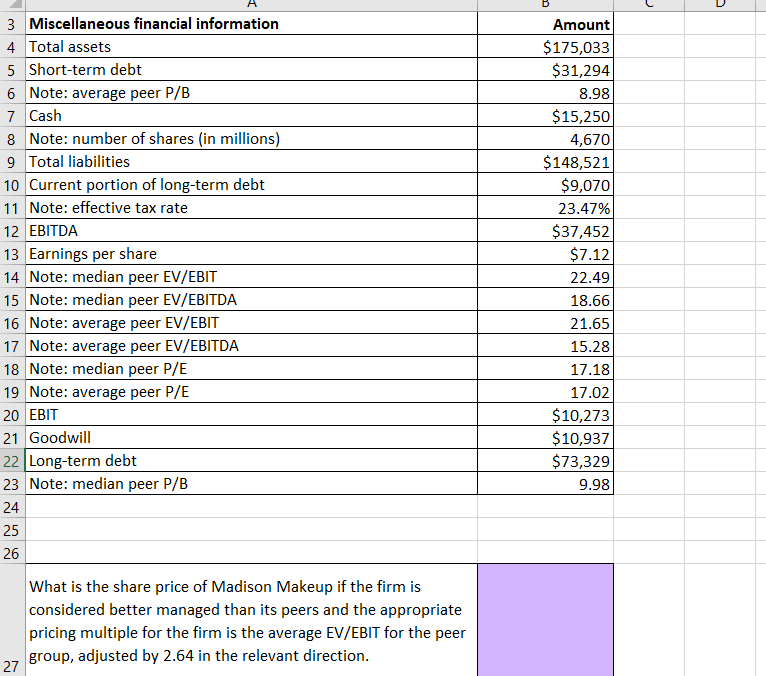
Task: Click the 'EBITDA' label cell
Action: pyautogui.click(x=251, y=230)
